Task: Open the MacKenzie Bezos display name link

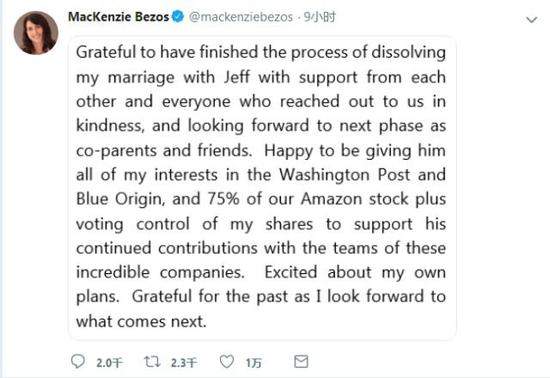Action: point(119,16)
